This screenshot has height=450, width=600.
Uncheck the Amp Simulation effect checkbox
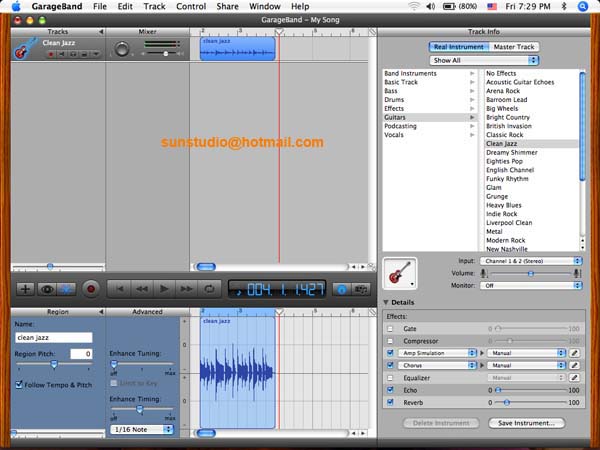tap(390, 353)
